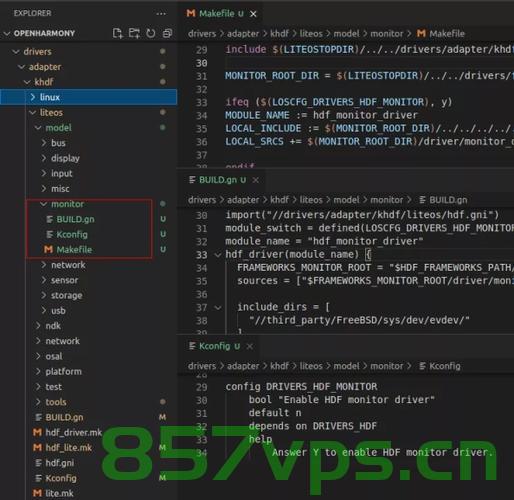
Task: Create a new folder in OPENHARMONY explorer
Action: pyautogui.click(x=134, y=33)
